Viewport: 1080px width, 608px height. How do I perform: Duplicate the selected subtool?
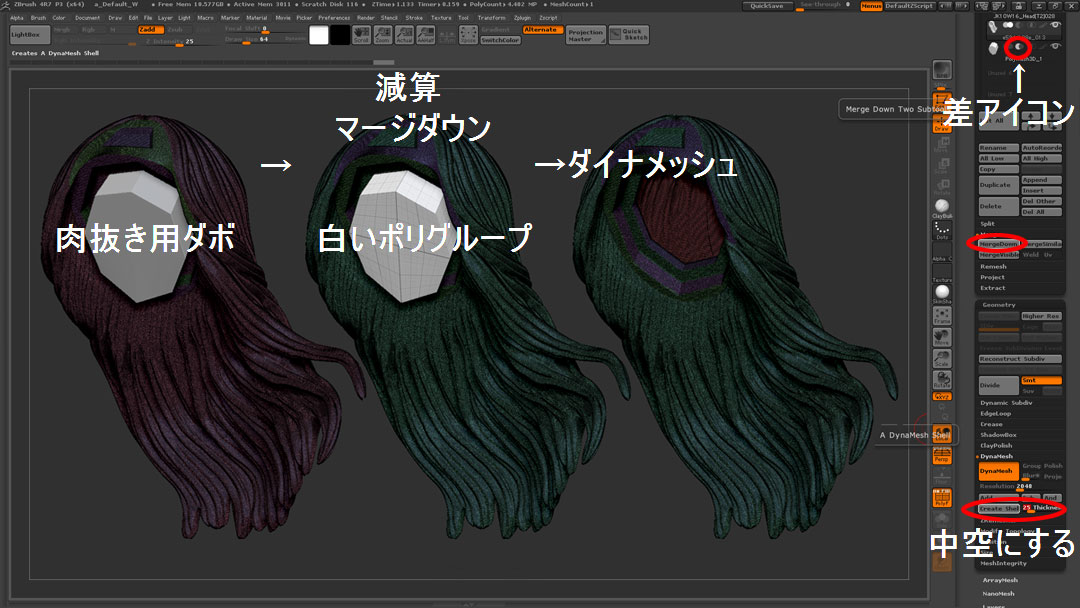[999, 185]
